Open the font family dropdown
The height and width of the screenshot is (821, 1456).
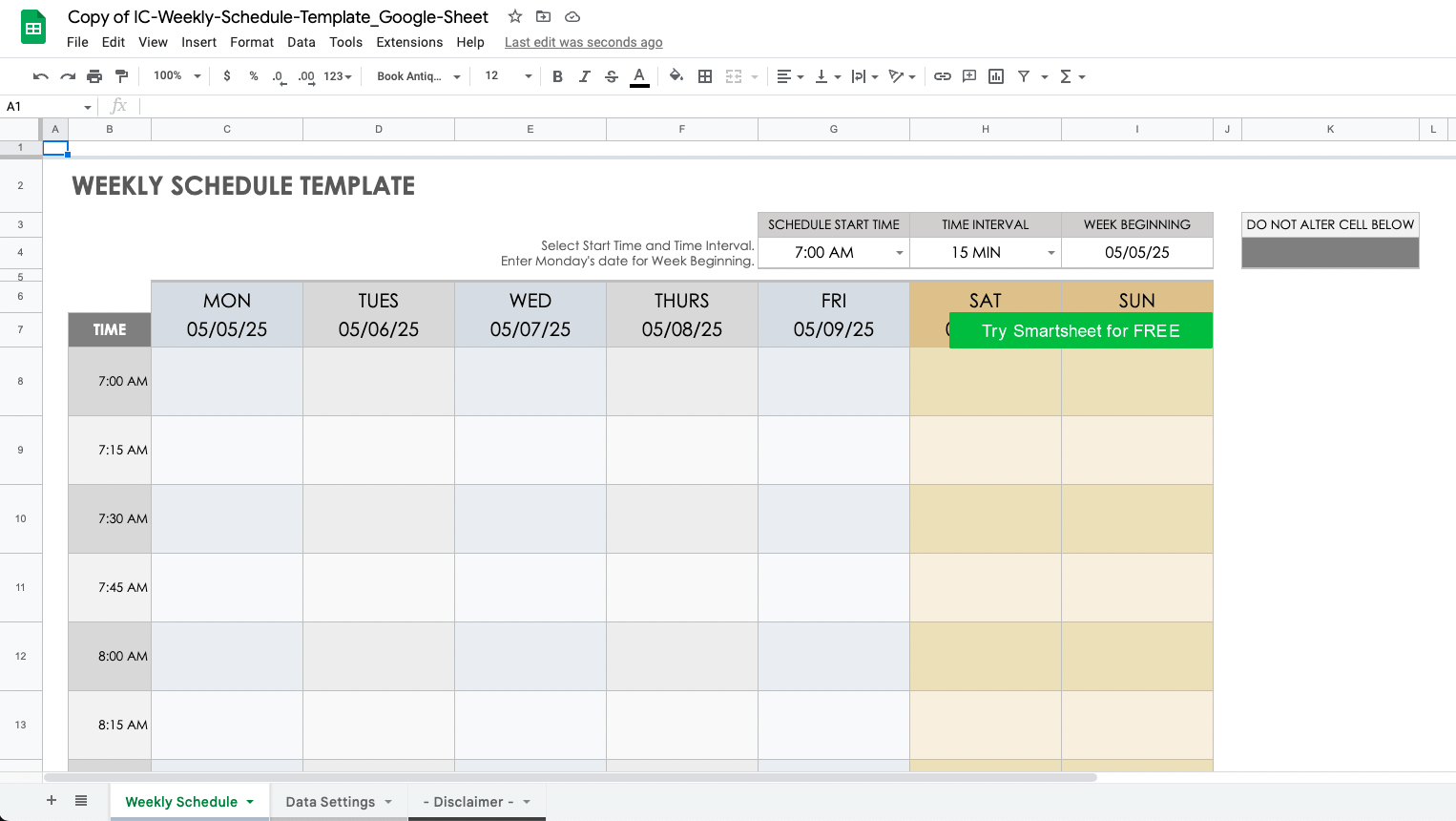(x=418, y=76)
